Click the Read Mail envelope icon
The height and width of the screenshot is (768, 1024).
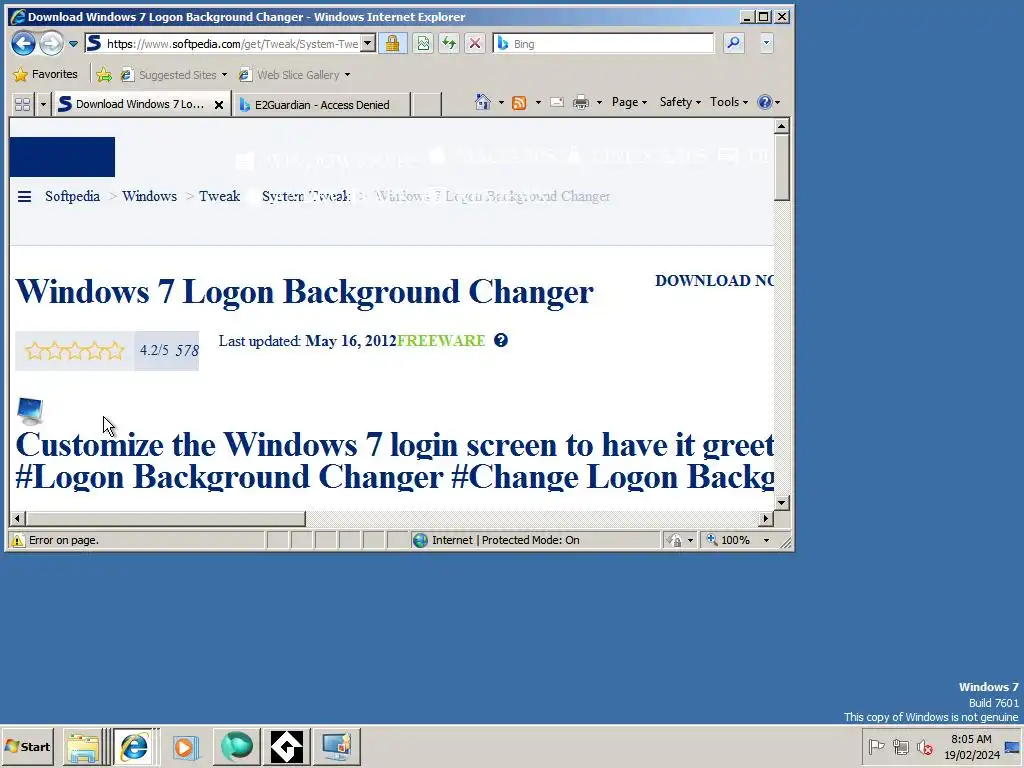557,102
